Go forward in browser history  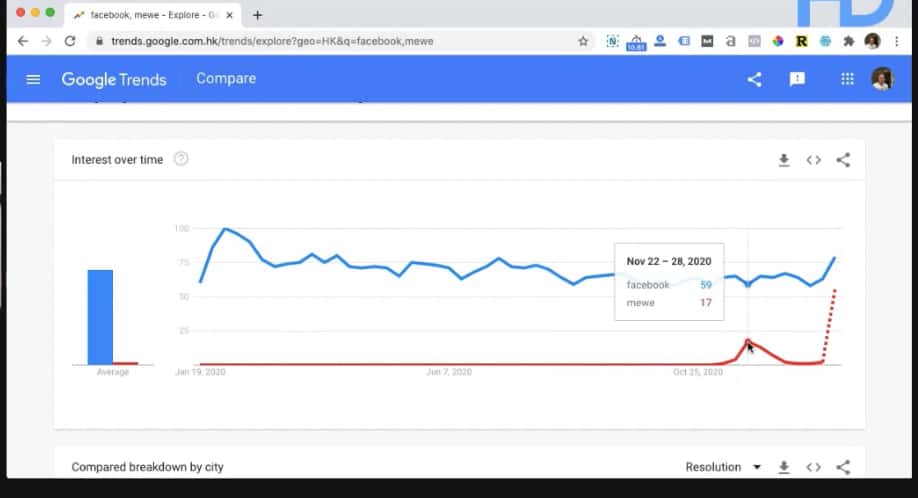pyautogui.click(x=46, y=41)
